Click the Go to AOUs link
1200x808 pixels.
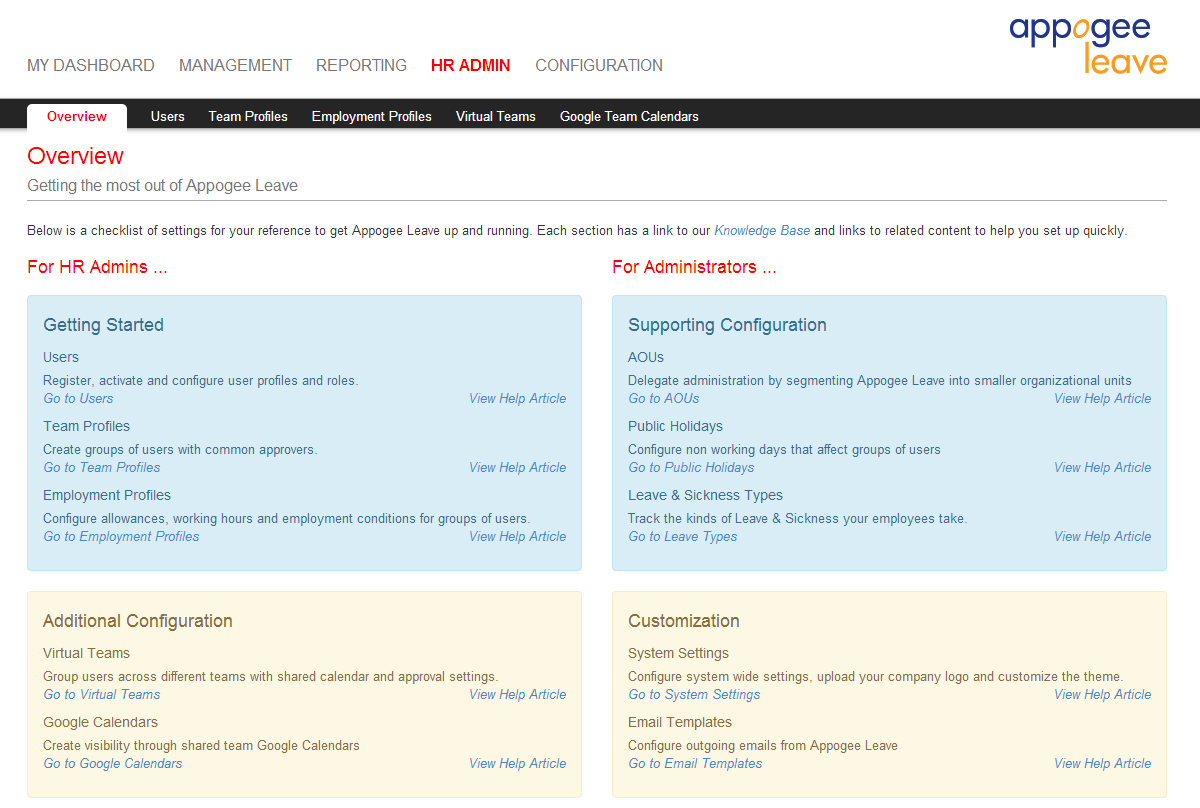pos(663,399)
